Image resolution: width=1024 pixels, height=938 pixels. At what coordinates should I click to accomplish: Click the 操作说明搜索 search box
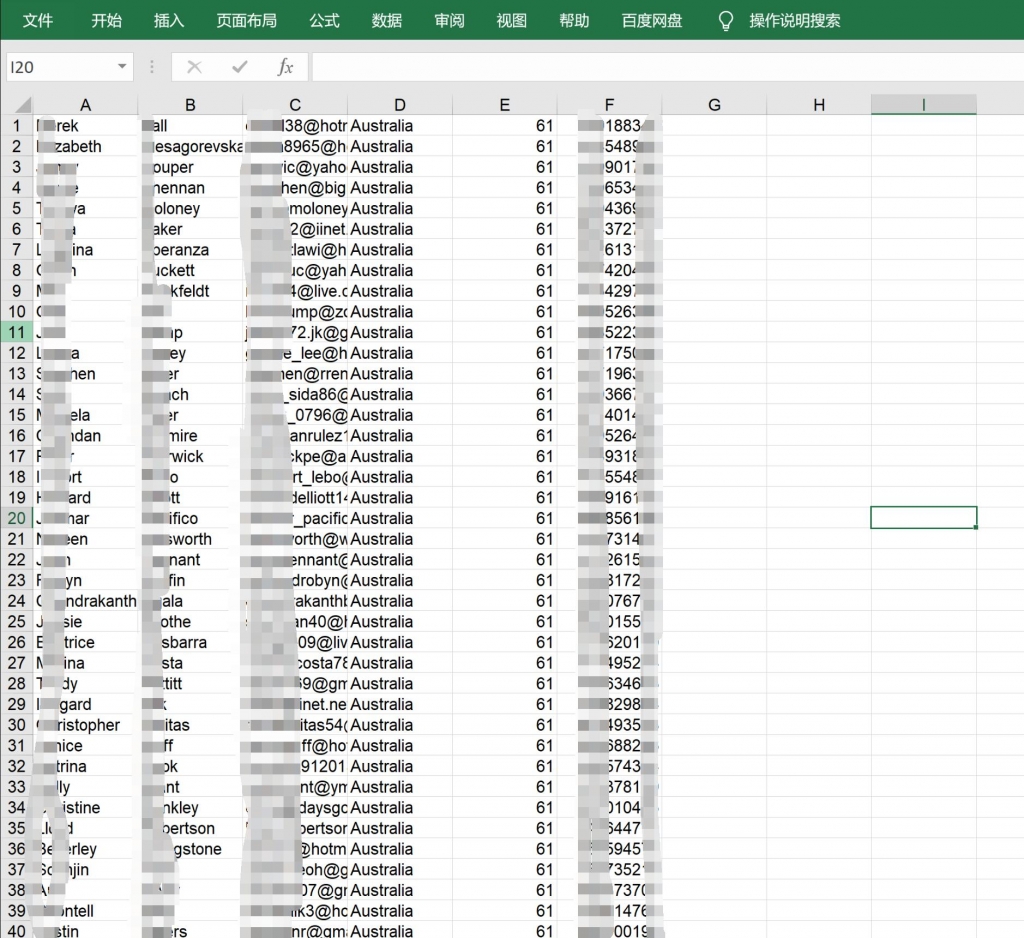(795, 21)
